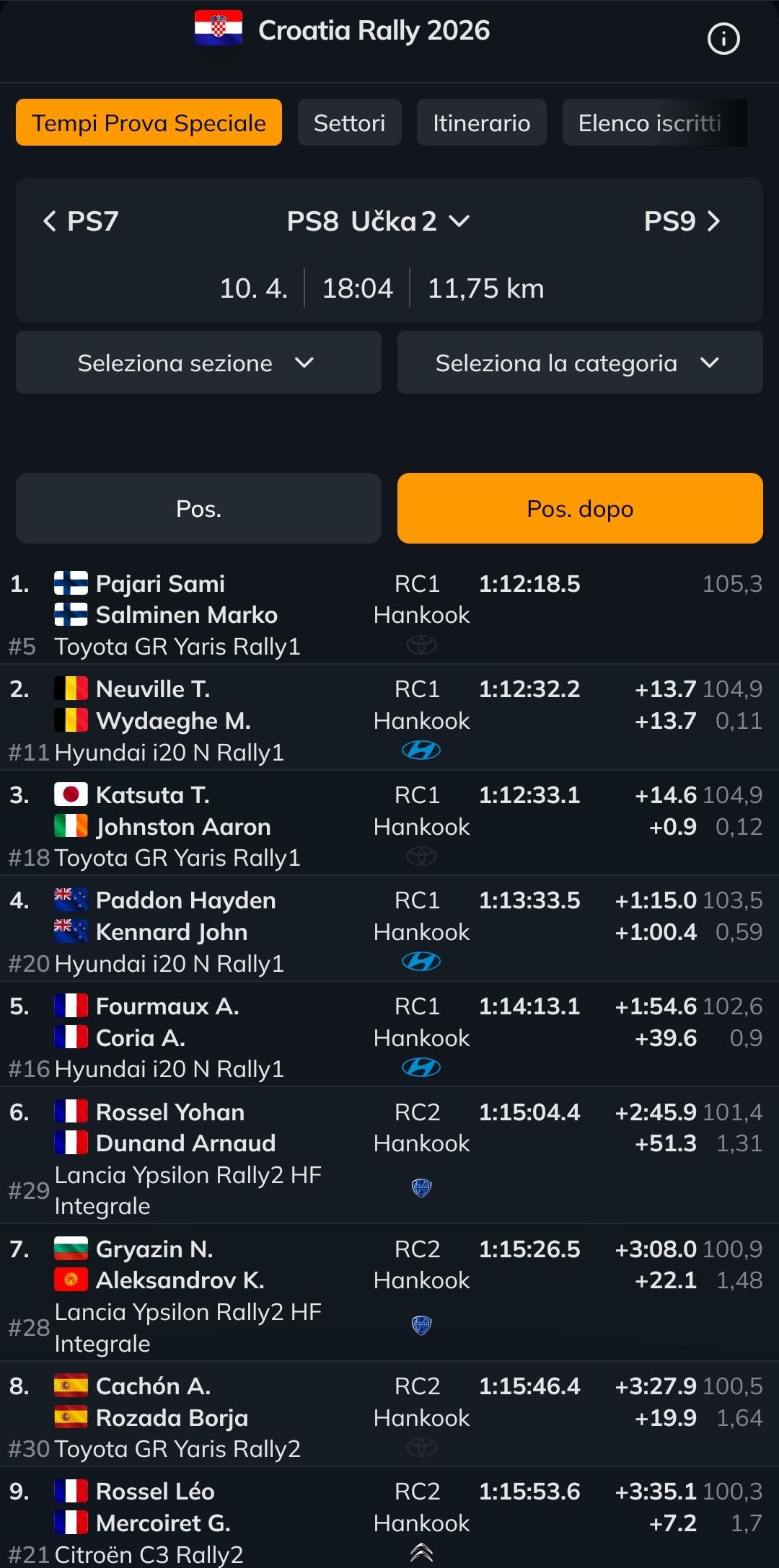Click Japan flag next to Katsuta T.
This screenshot has height=1568, width=779.
coord(71,794)
